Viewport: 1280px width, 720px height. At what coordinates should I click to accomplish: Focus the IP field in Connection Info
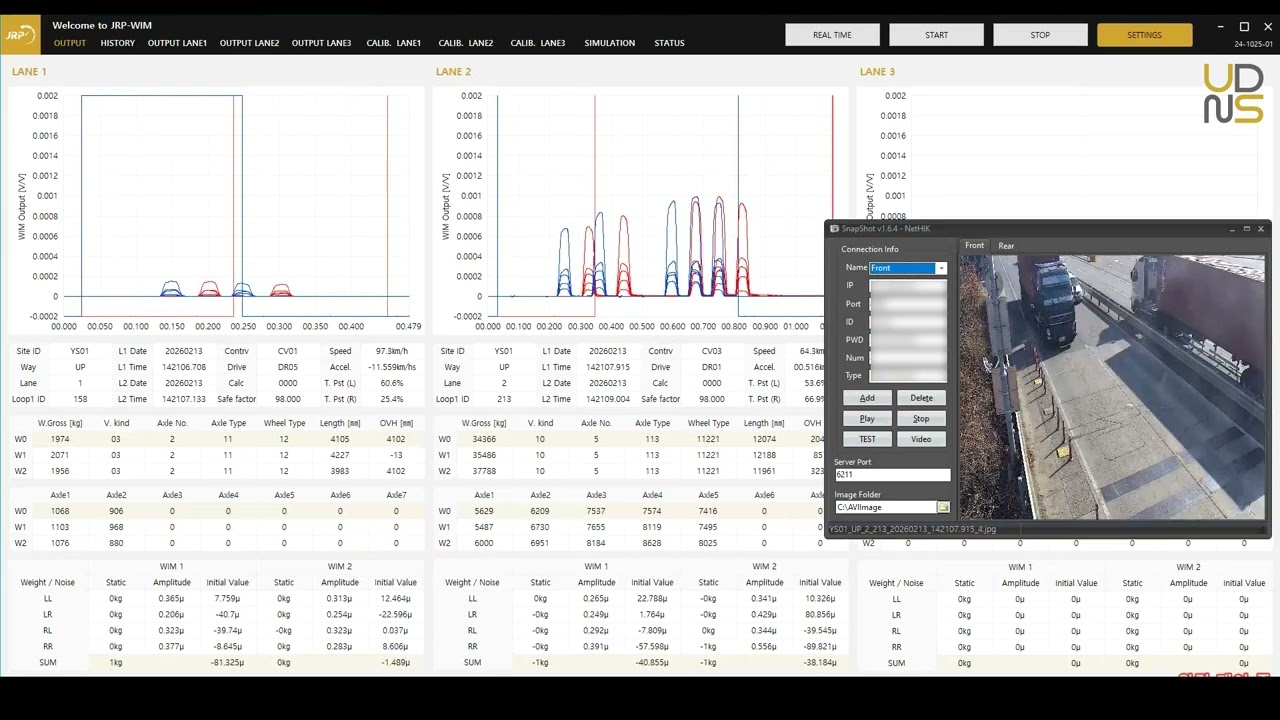tap(908, 286)
